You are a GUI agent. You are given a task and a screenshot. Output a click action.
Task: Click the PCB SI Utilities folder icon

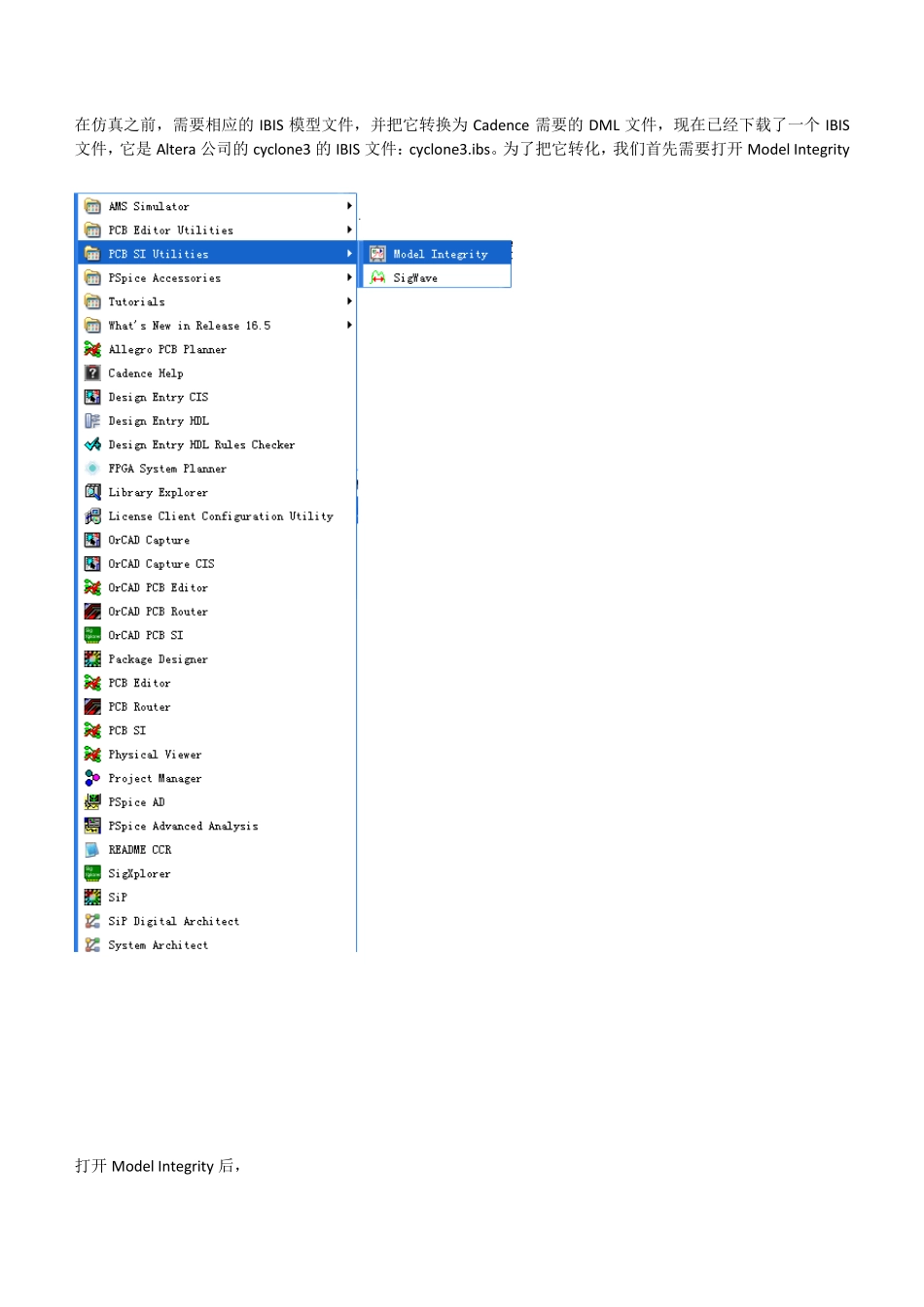click(x=92, y=254)
